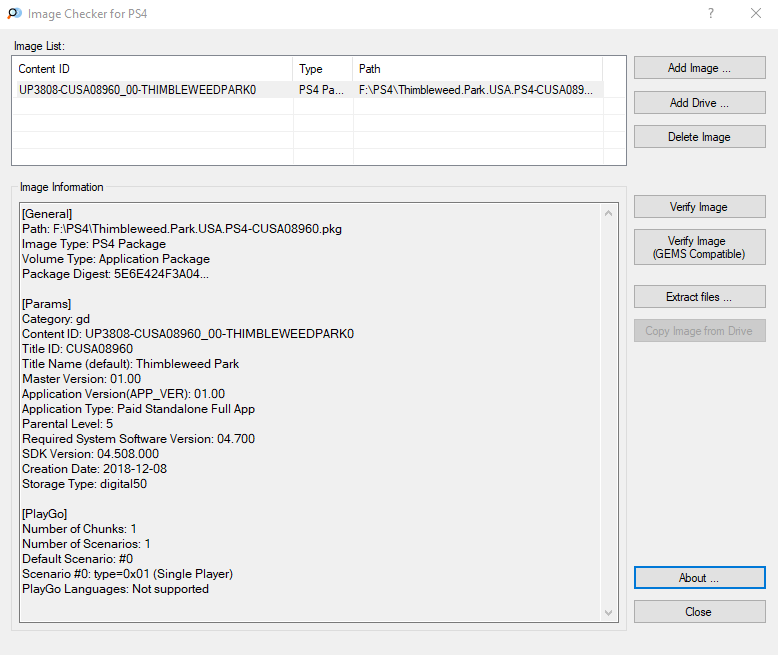Click the Image Checker magnifier app icon
Screen dimensions: 778x655
pyautogui.click(x=14, y=13)
